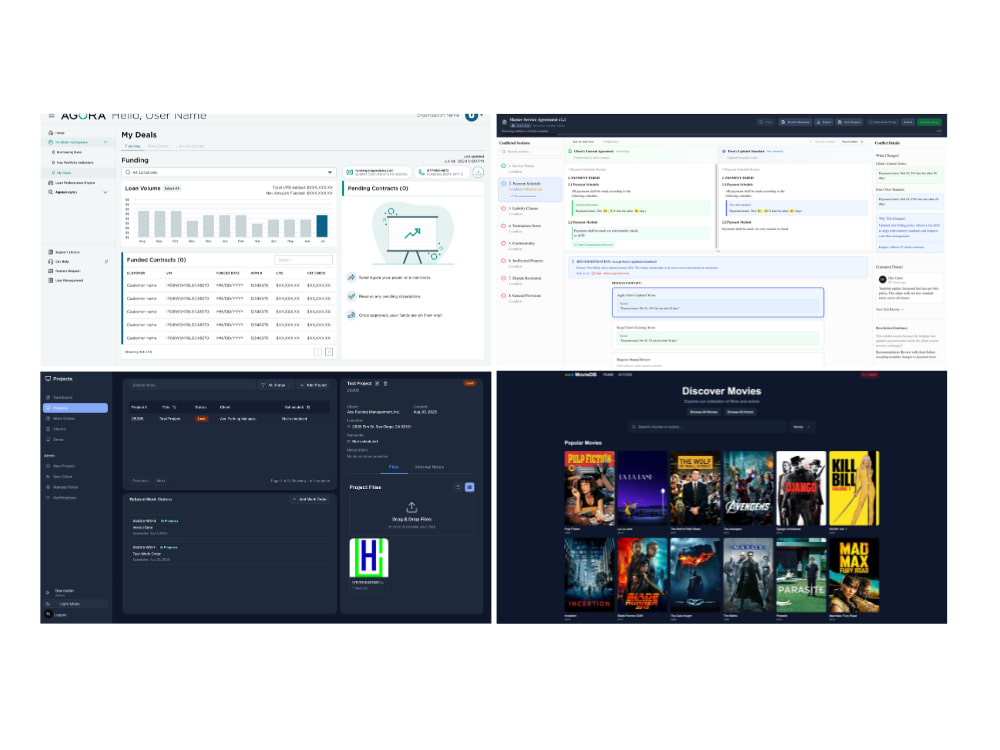Choose the Keep Client's Existing Terms option
1000x750 pixels.
[x=717, y=334]
